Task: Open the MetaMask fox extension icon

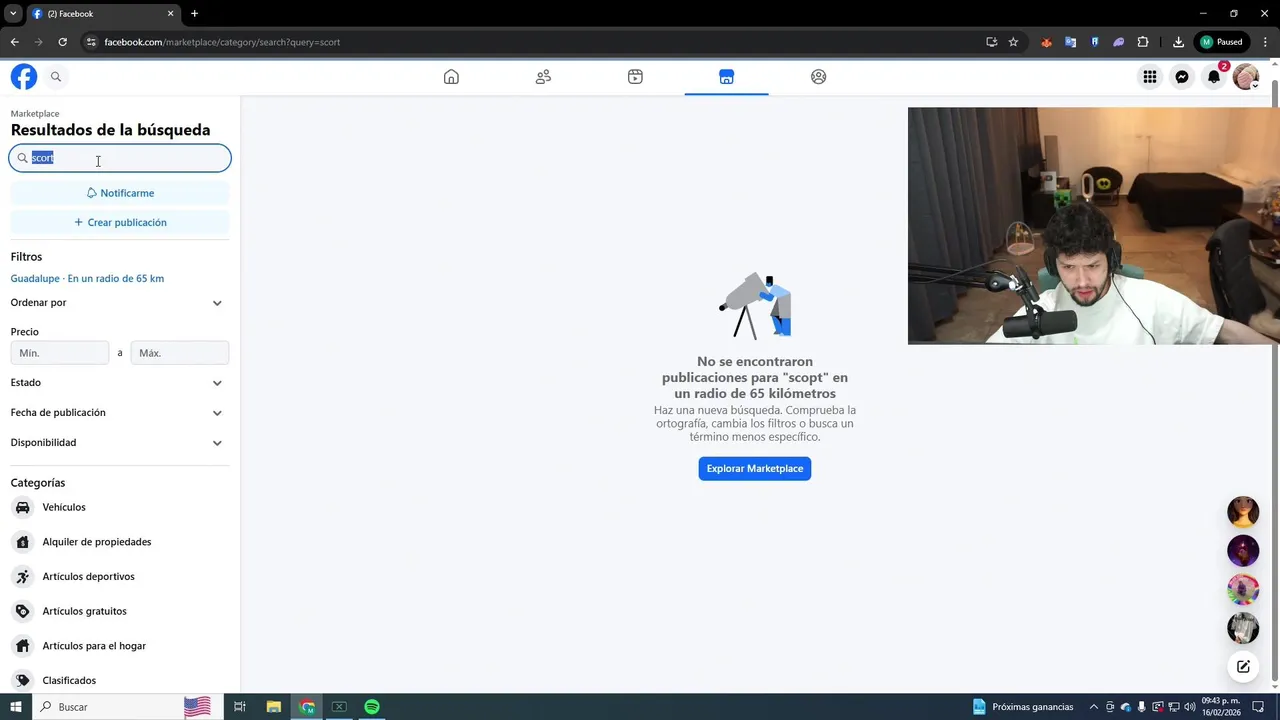Action: tap(1046, 42)
